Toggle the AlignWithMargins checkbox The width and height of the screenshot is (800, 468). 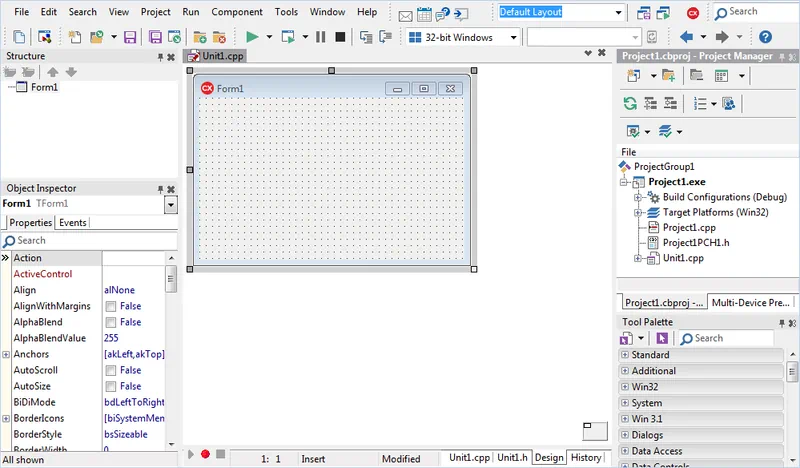click(x=110, y=306)
